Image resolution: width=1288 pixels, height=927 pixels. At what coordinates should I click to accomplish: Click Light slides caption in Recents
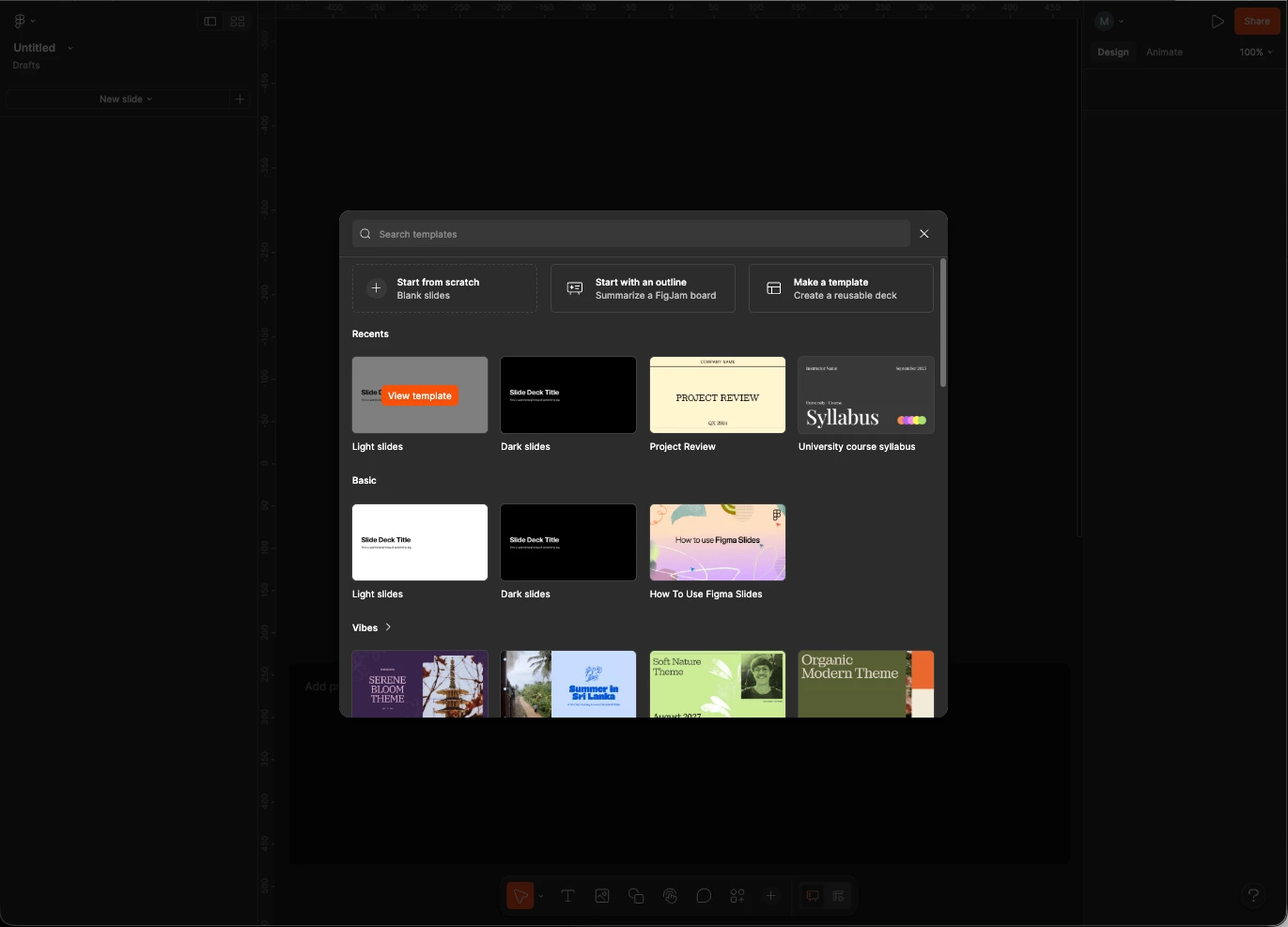pyautogui.click(x=378, y=447)
